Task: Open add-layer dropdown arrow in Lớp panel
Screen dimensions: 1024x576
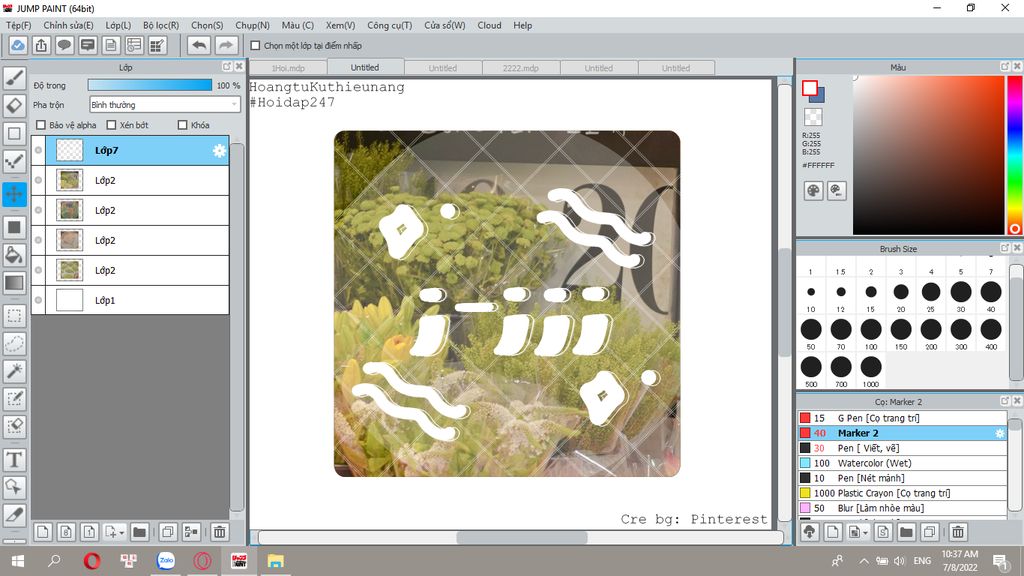Action: pos(121,533)
